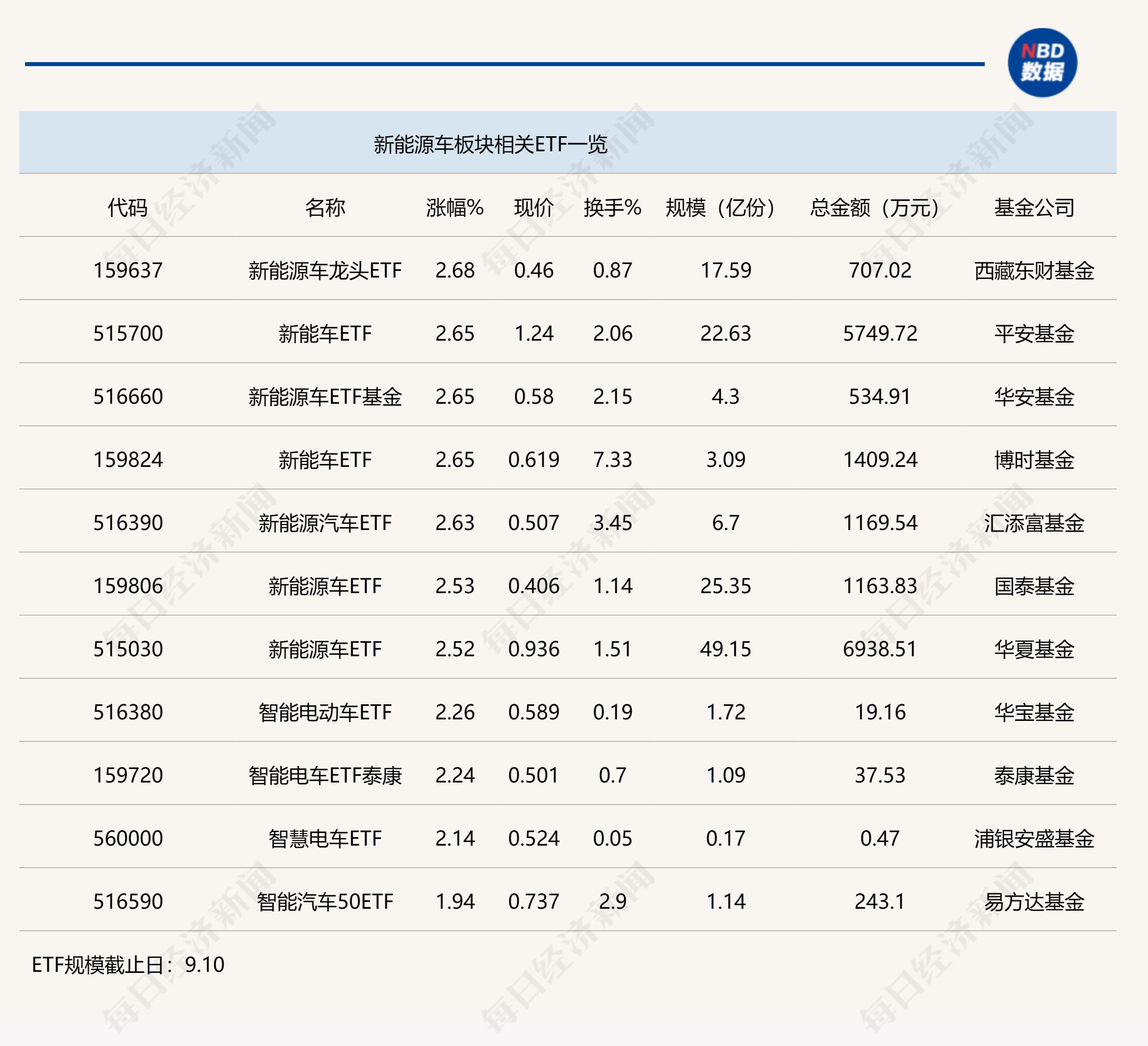Click the 智能汽车50ETF name cell
Screen dimensions: 1148x1046
coord(325,902)
